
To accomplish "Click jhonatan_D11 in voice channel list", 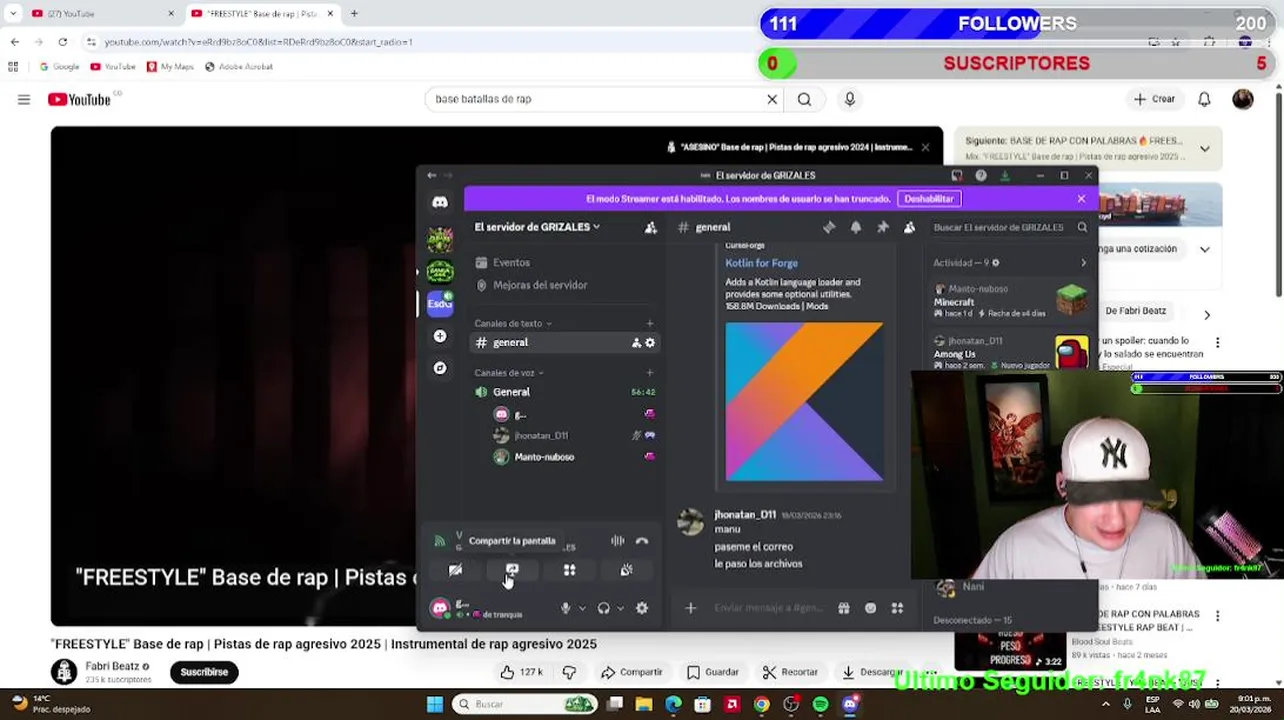I will coord(541,436).
